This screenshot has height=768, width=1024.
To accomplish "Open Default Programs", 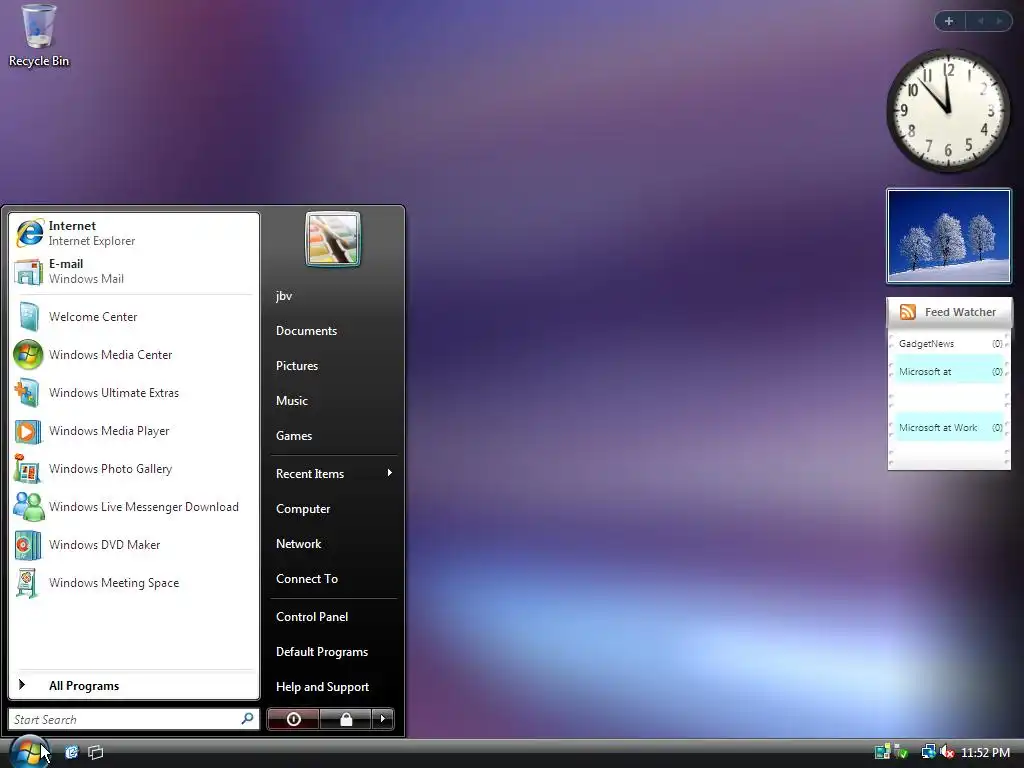I will (333, 652).
